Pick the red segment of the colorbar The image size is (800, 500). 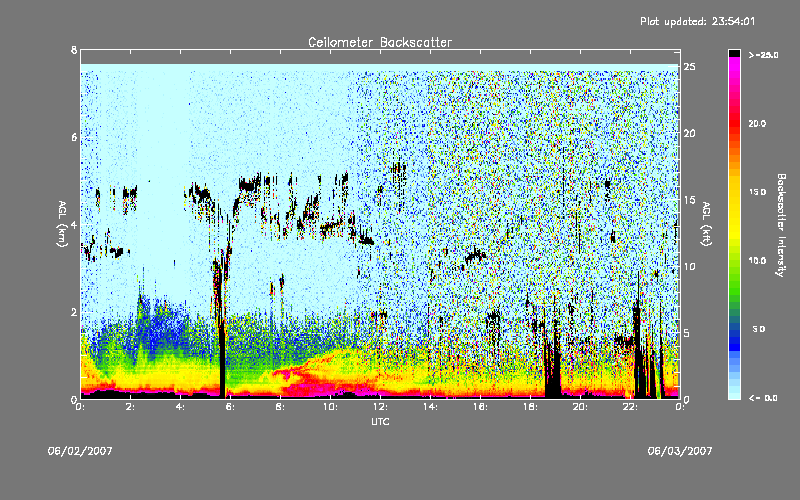734,122
